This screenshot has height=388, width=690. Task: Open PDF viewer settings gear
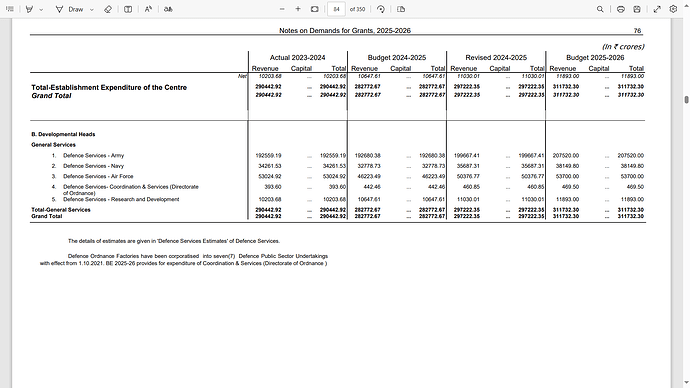click(673, 9)
